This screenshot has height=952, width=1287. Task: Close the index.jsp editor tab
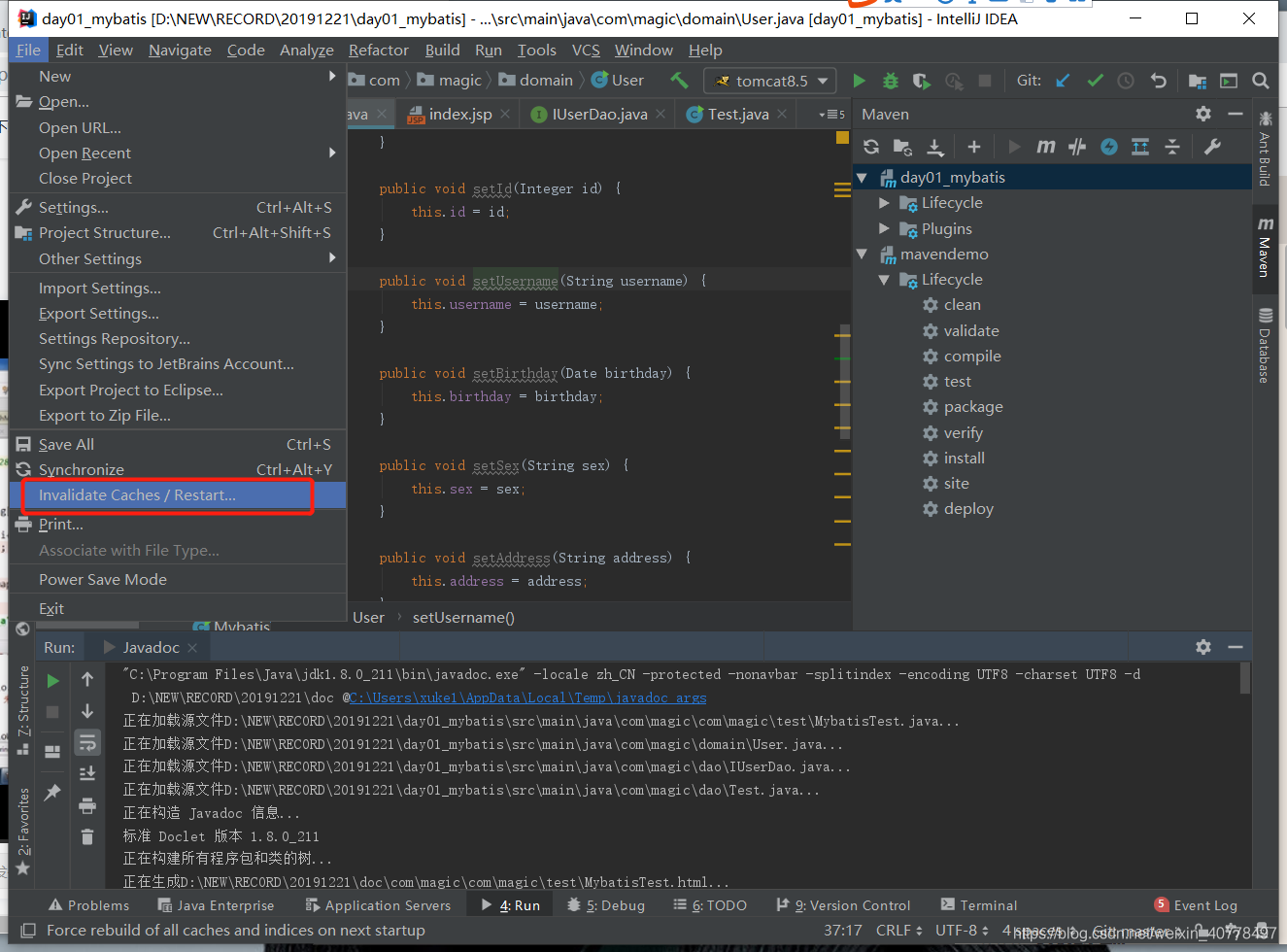pyautogui.click(x=505, y=115)
